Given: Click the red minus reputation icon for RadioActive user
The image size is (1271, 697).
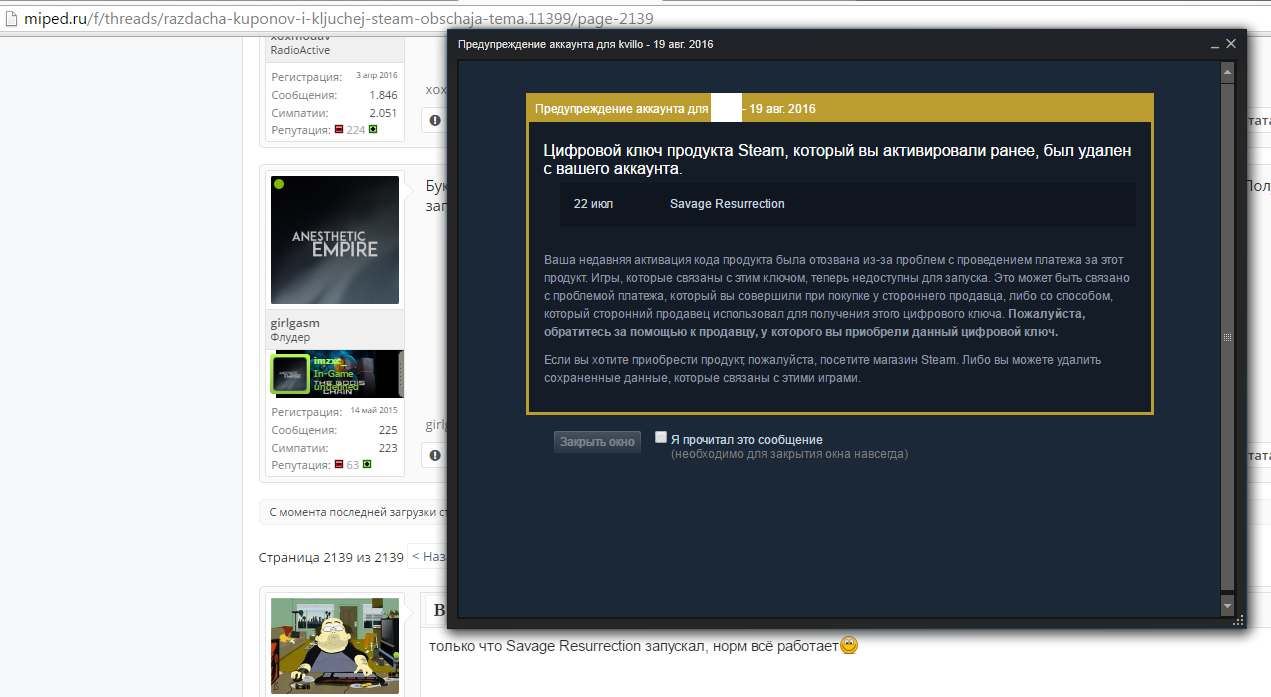Looking at the screenshot, I should 339,130.
